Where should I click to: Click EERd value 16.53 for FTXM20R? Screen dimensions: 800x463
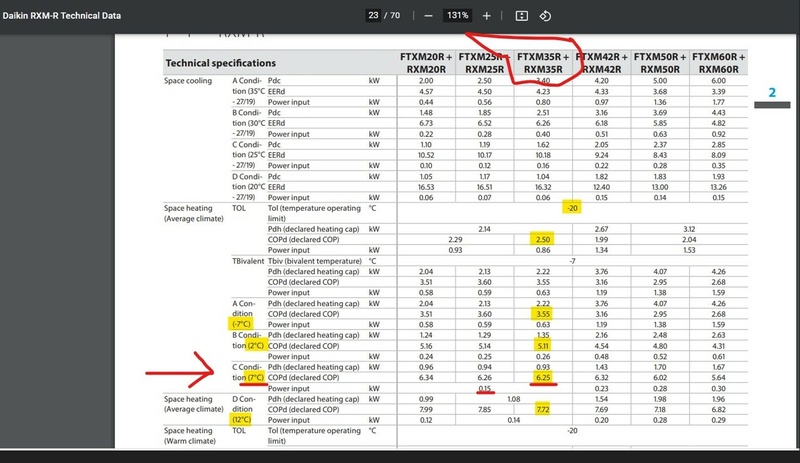point(426,187)
